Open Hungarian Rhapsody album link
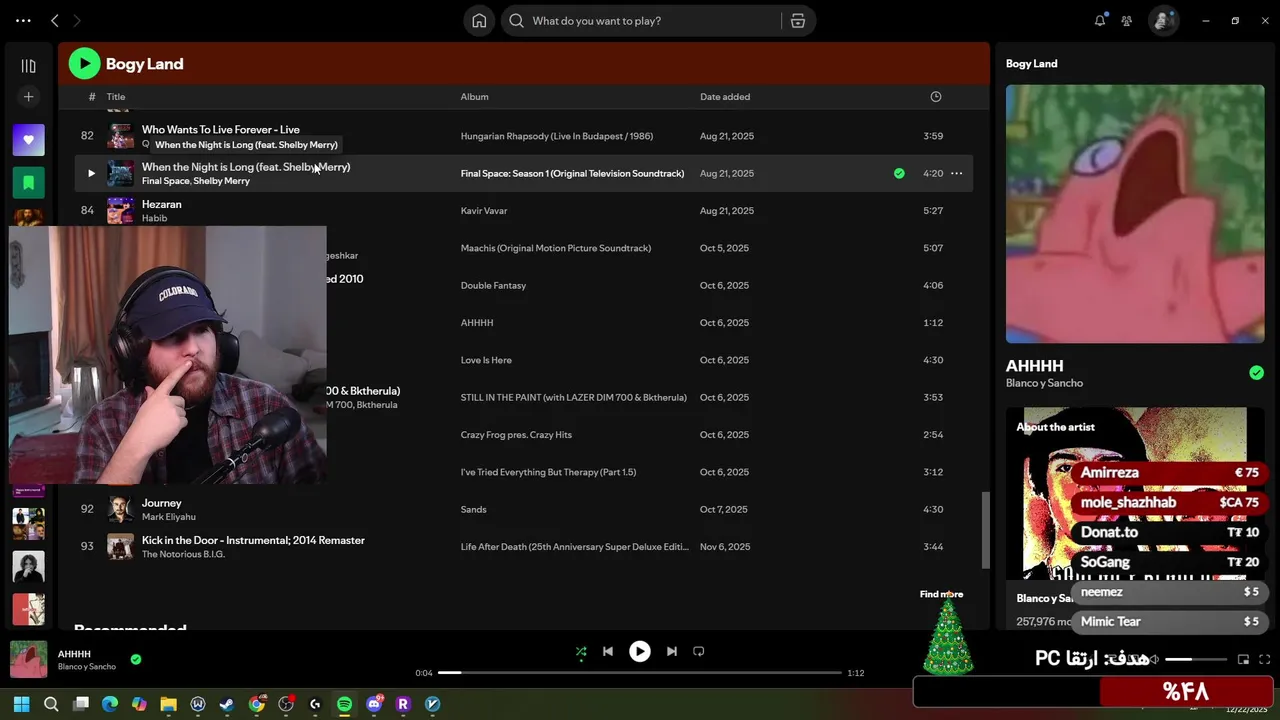The width and height of the screenshot is (1280, 720). pyautogui.click(x=557, y=136)
